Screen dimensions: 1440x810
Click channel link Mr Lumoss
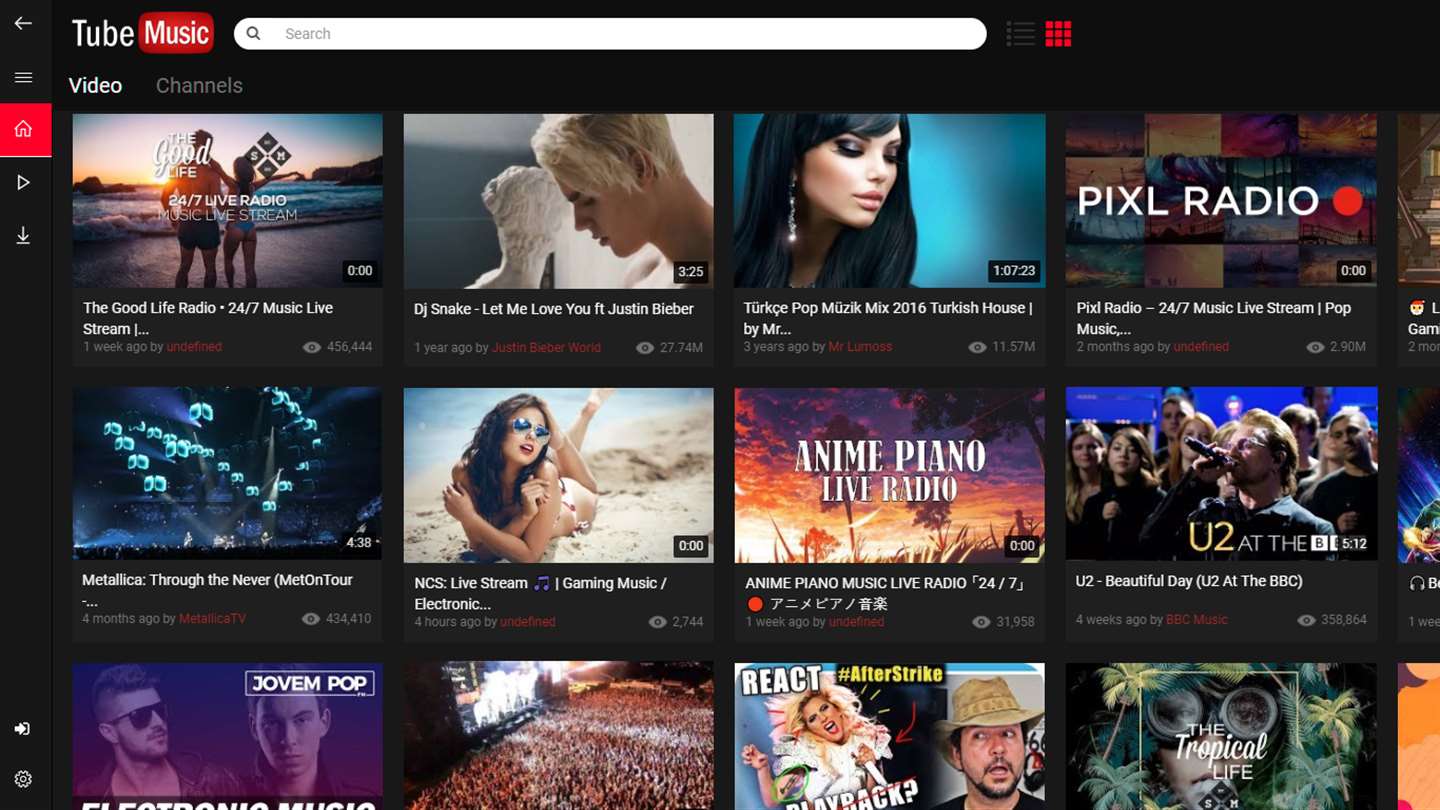(860, 347)
